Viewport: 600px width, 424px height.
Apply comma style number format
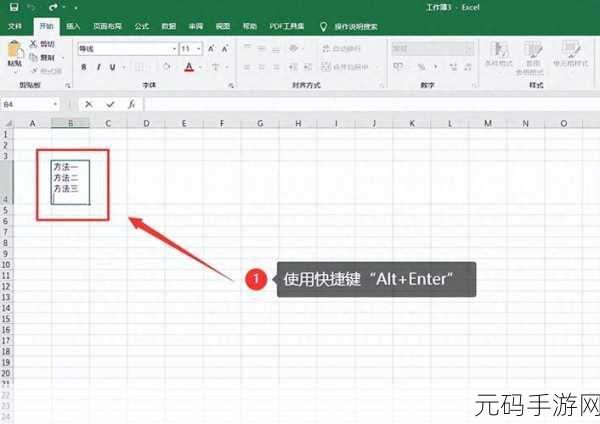[x=436, y=67]
